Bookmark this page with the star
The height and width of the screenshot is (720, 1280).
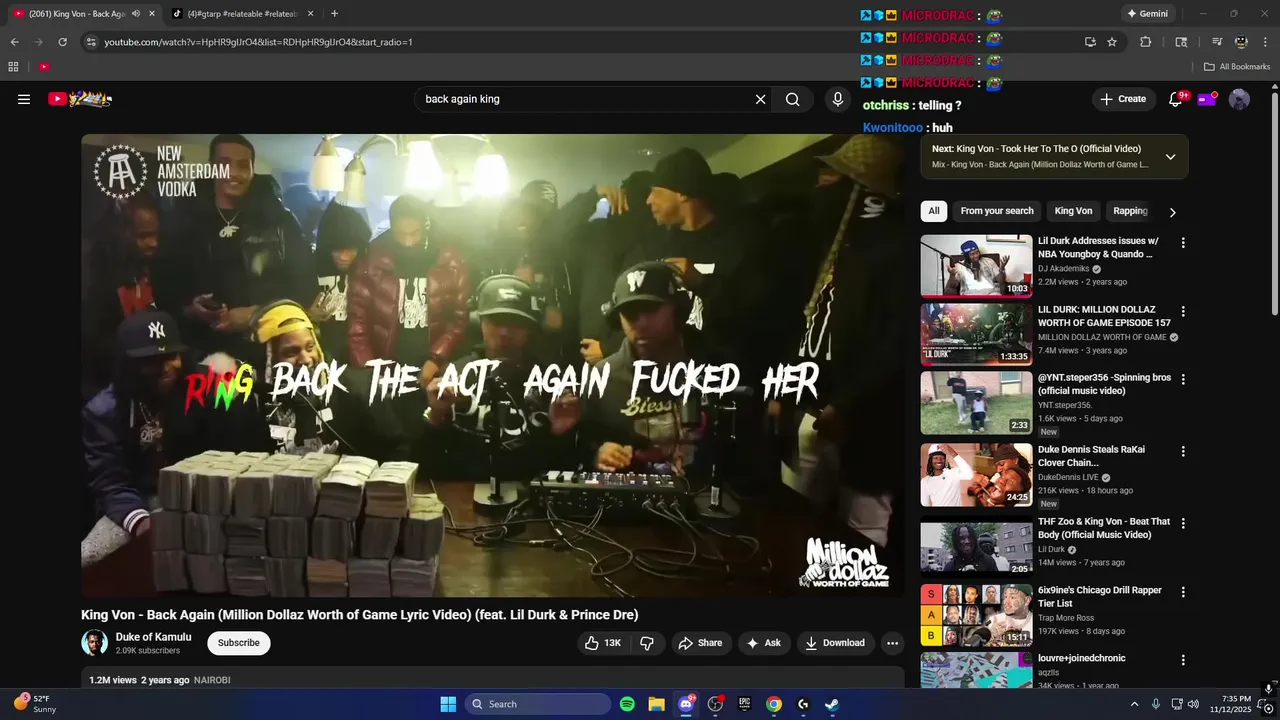tap(1112, 42)
